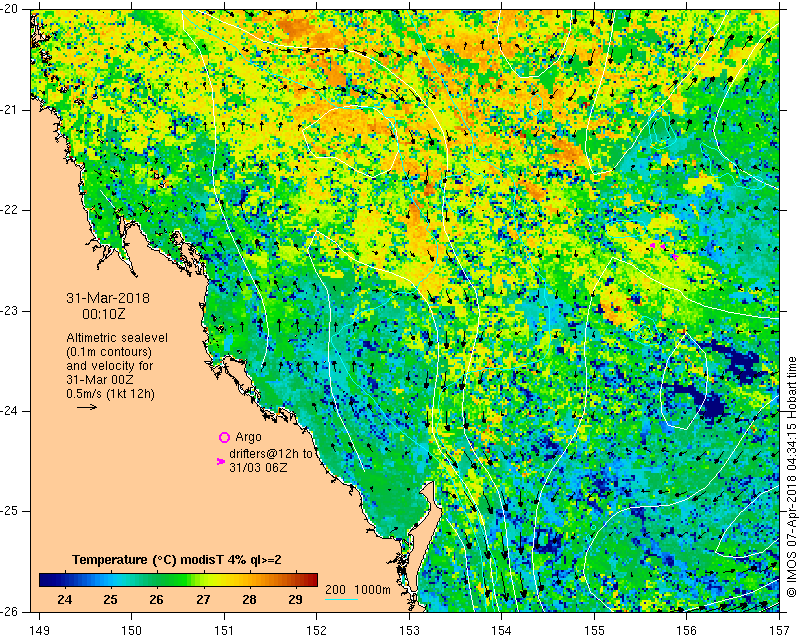This screenshot has width=800, height=640.
Task: Click the '200 1000m' depth contour label
Action: (x=358, y=589)
